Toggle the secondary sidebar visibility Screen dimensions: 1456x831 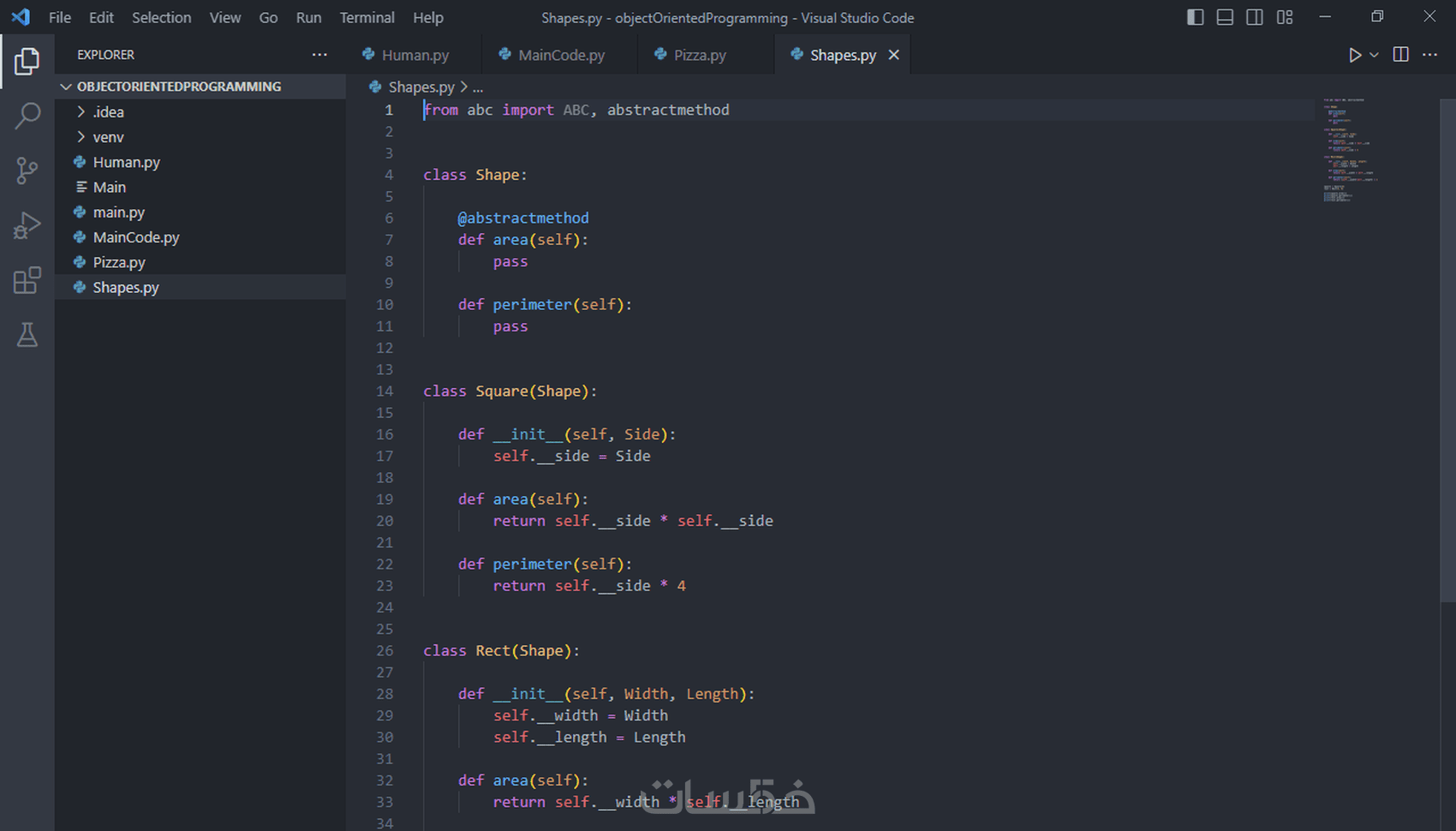click(x=1254, y=16)
